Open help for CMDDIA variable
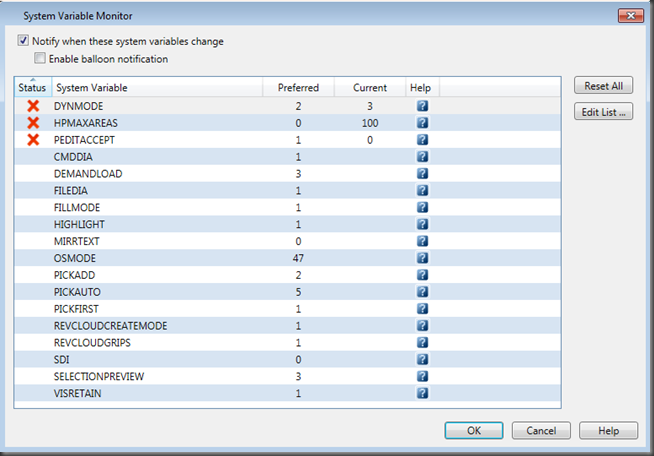The width and height of the screenshot is (654, 456). tap(422, 156)
